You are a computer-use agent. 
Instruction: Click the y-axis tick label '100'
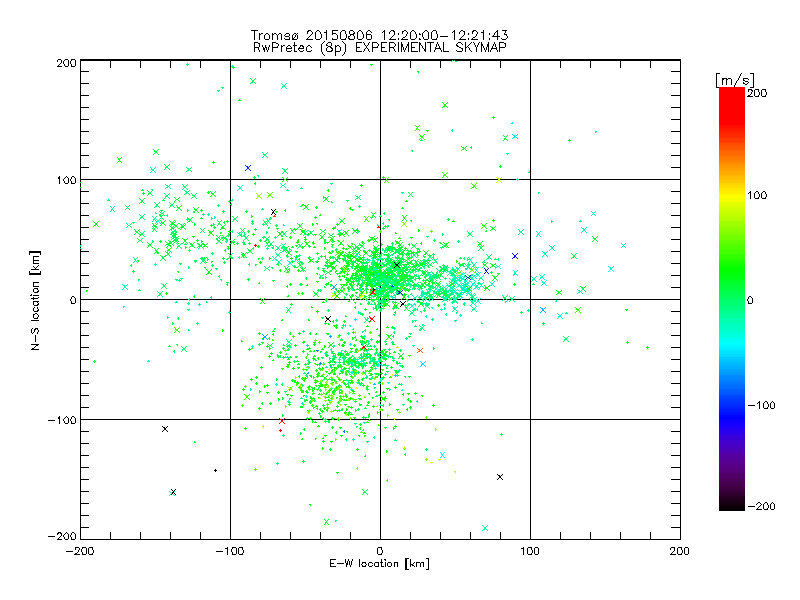coord(66,180)
